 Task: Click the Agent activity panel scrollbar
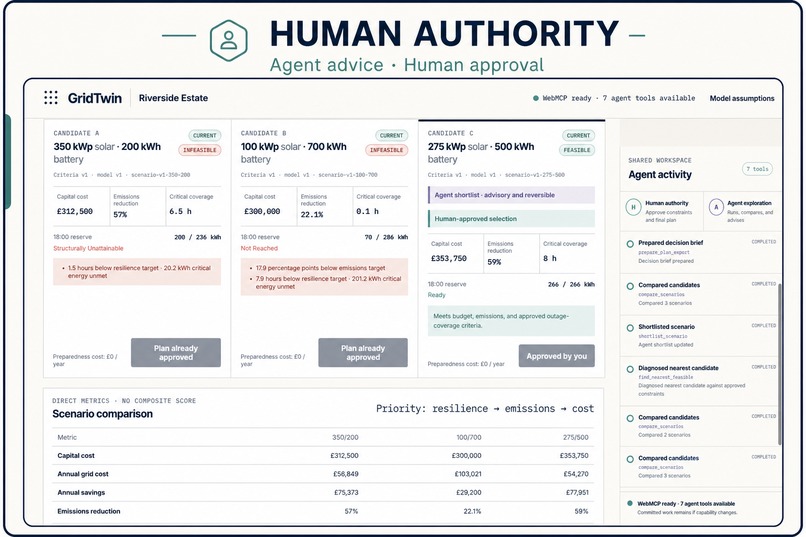tap(780, 364)
